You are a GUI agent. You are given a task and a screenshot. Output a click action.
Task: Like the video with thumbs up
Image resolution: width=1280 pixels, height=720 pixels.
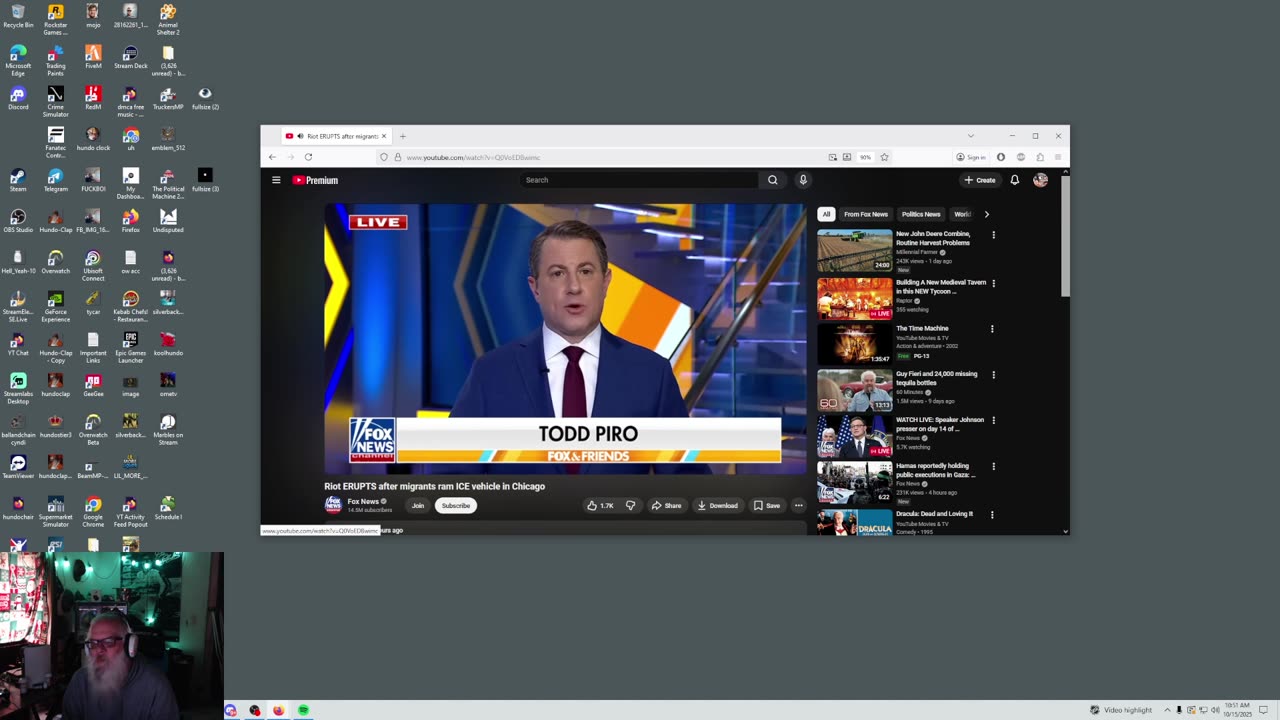600,505
